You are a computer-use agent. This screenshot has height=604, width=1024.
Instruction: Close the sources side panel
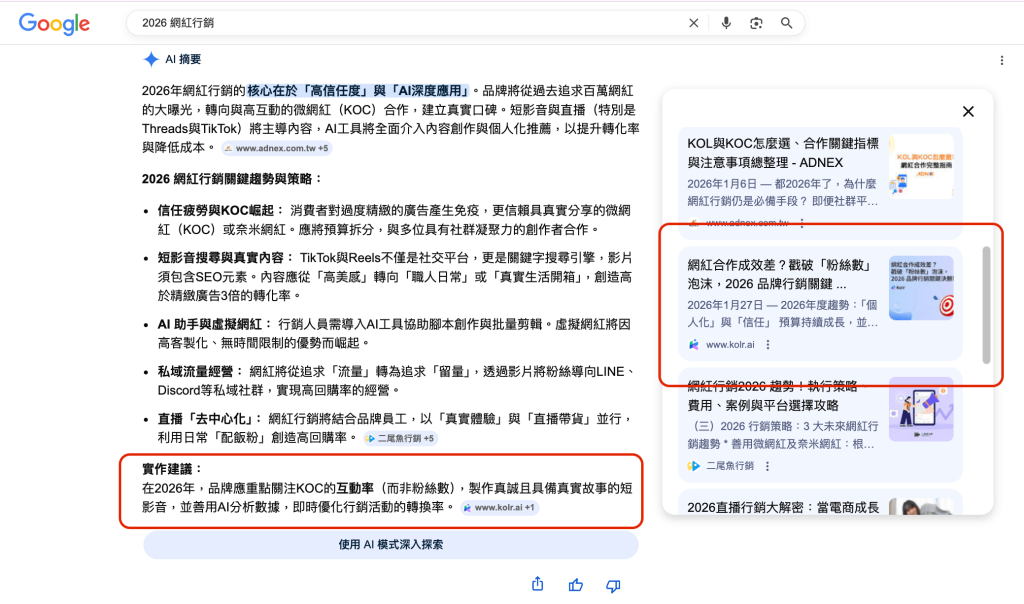click(x=968, y=112)
